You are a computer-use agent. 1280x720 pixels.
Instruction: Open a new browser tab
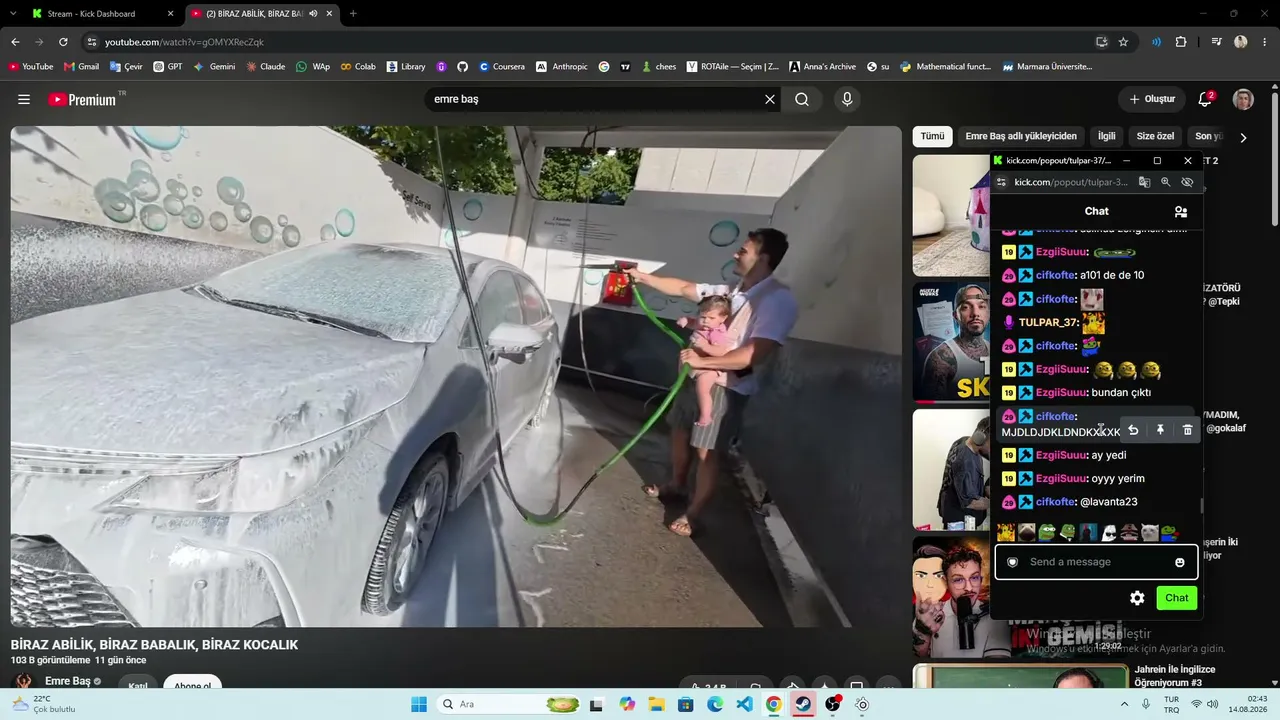point(353,14)
